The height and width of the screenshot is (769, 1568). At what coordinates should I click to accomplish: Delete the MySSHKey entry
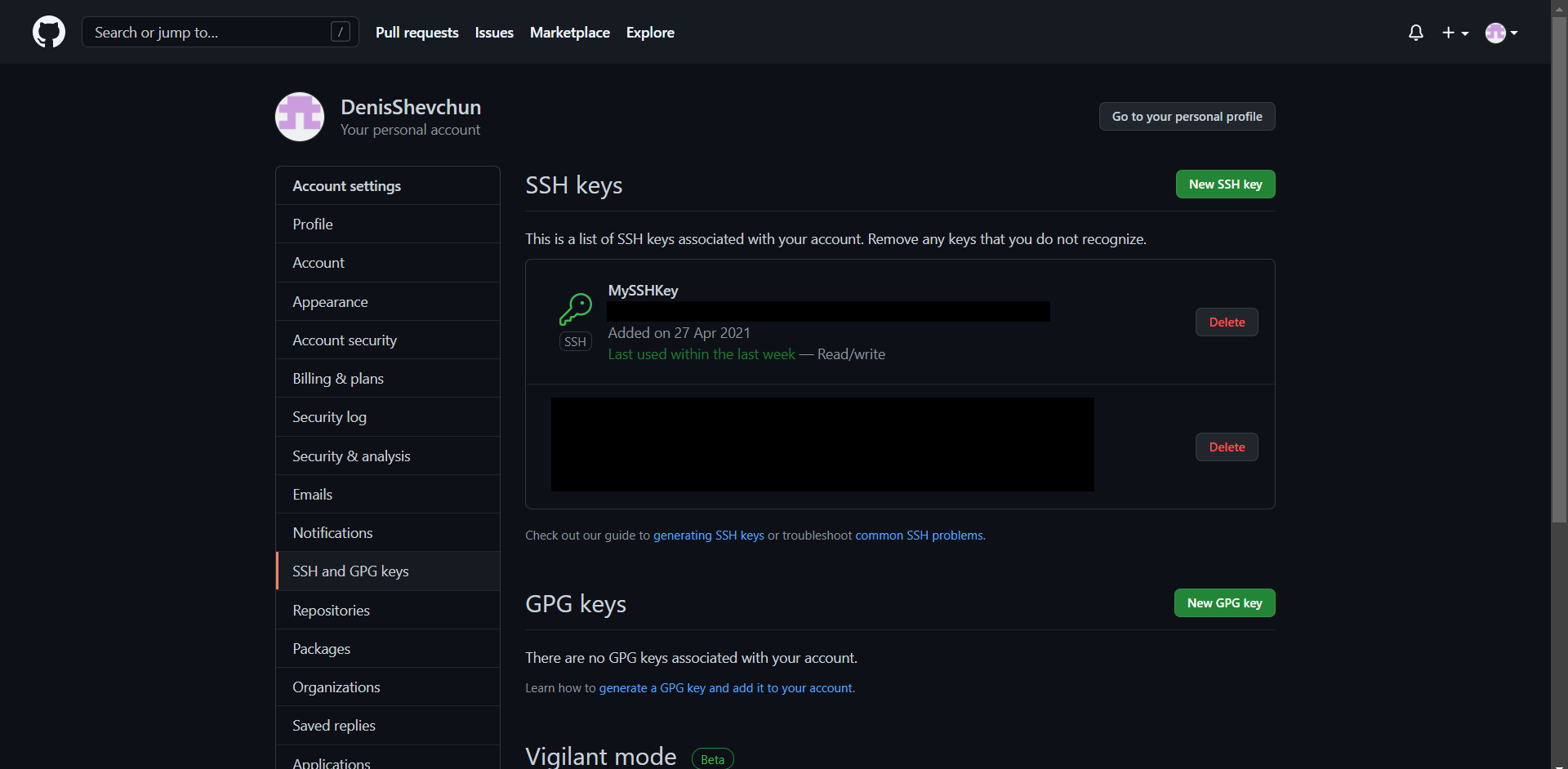click(1226, 322)
